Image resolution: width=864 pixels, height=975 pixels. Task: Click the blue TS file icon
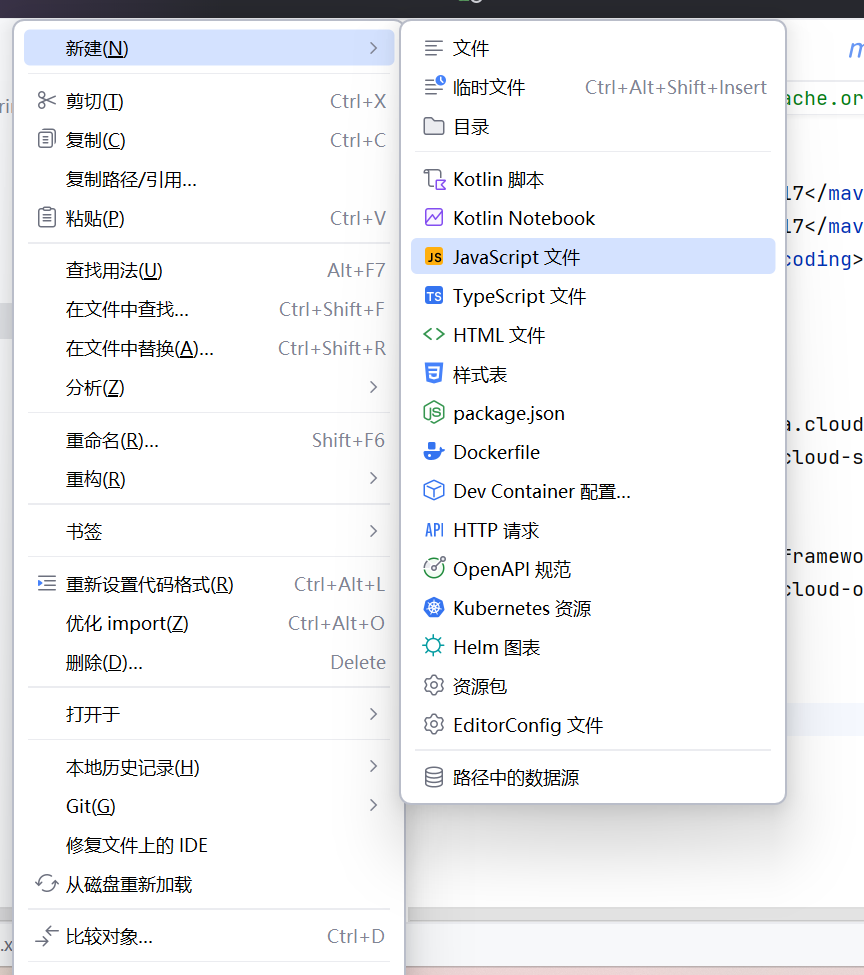(x=434, y=296)
